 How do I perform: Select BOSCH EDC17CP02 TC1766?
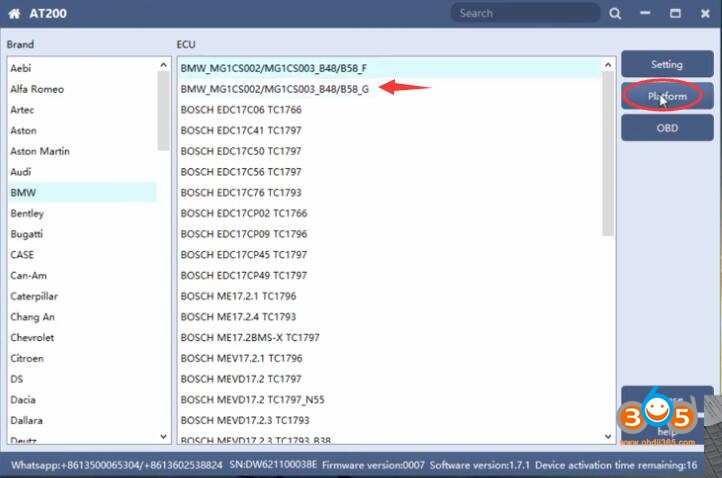(x=390, y=213)
